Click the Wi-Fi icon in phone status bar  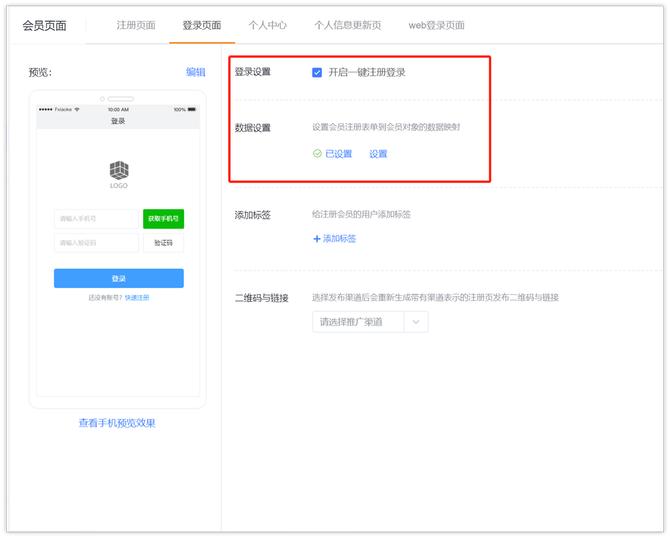[77, 109]
